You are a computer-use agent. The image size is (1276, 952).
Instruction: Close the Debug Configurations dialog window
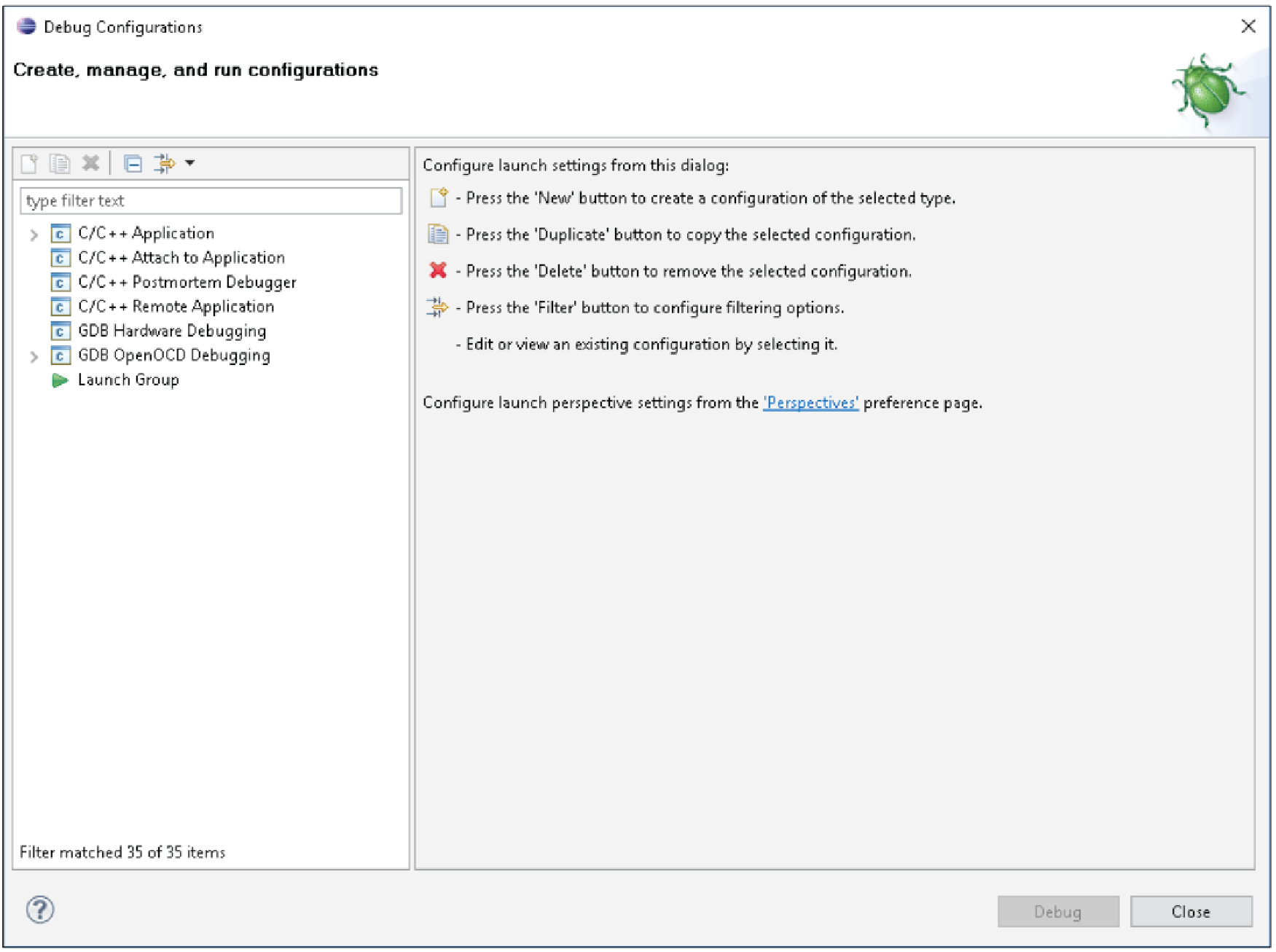pyautogui.click(x=1248, y=26)
